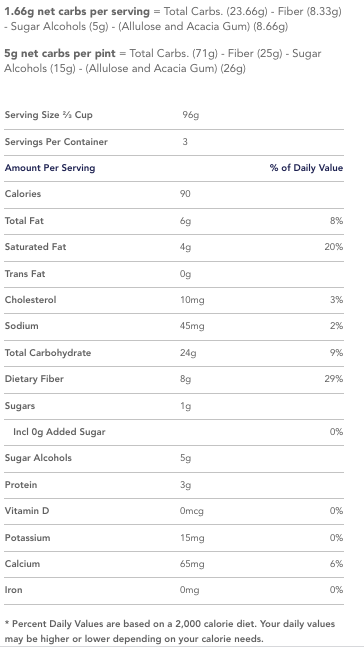Screen dimensions: 364x647
Task: Click the Total Fat label
Action: (24, 221)
